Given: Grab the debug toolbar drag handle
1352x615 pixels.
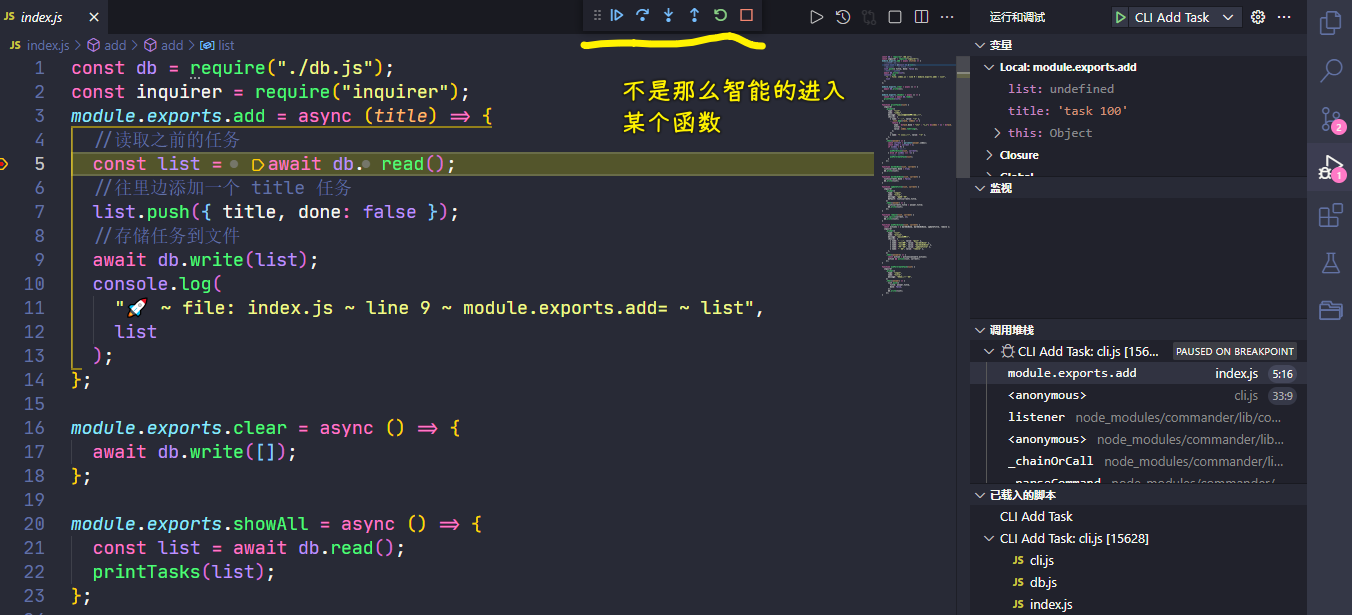Looking at the screenshot, I should pos(597,15).
